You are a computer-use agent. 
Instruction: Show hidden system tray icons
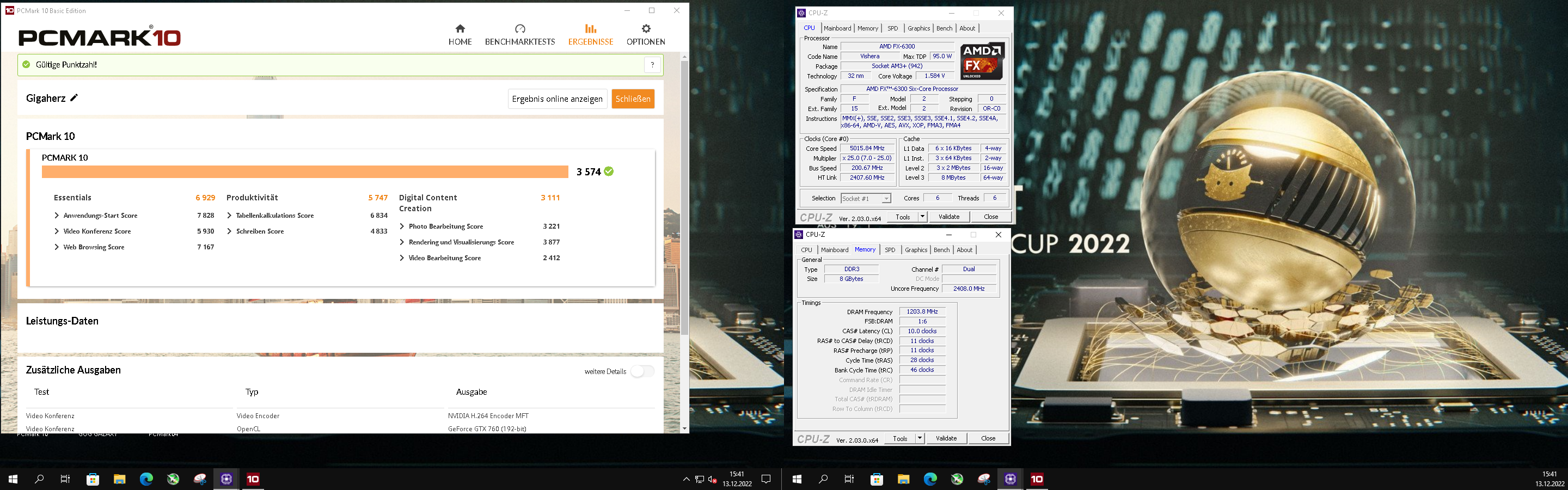click(686, 480)
